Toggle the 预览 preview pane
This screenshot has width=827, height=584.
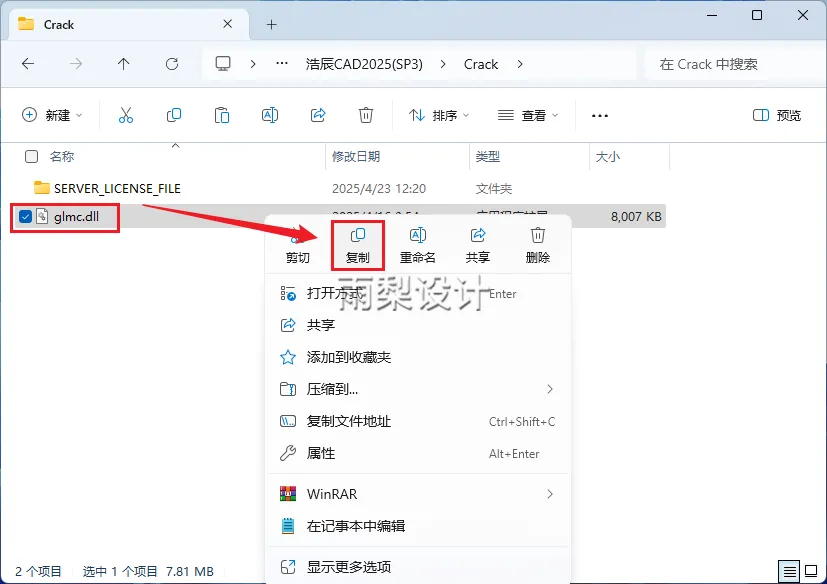(776, 115)
